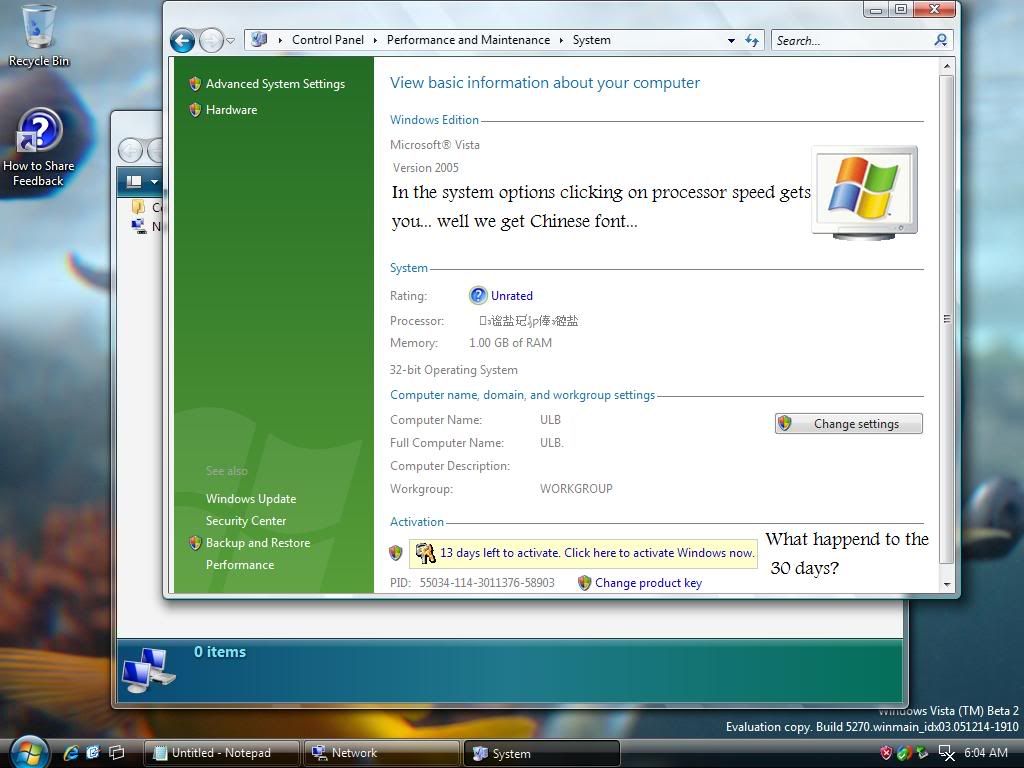The height and width of the screenshot is (768, 1024).
Task: Select the 1.00 GB of RAM text
Action: 510,343
